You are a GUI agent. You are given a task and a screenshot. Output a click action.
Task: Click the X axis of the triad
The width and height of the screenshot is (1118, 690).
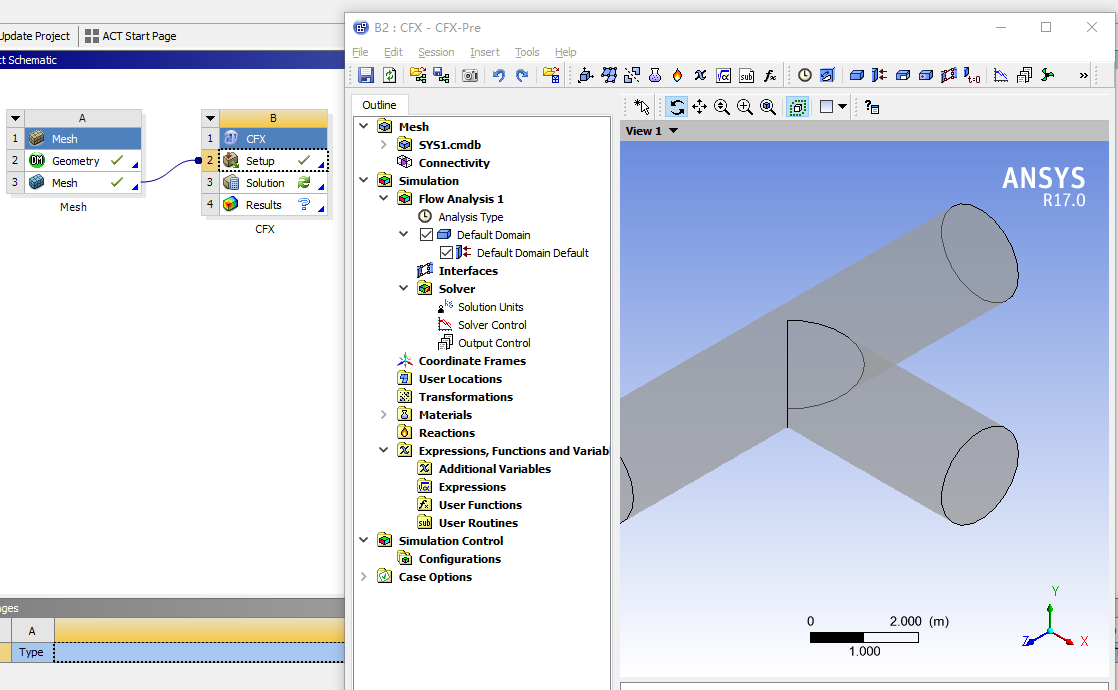1084,641
